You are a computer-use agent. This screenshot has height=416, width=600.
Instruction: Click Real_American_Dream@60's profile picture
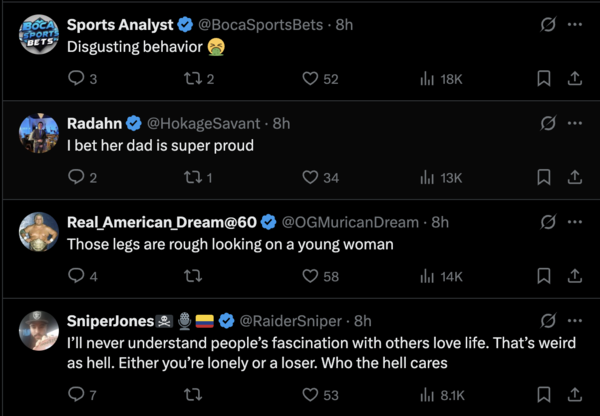tap(39, 233)
